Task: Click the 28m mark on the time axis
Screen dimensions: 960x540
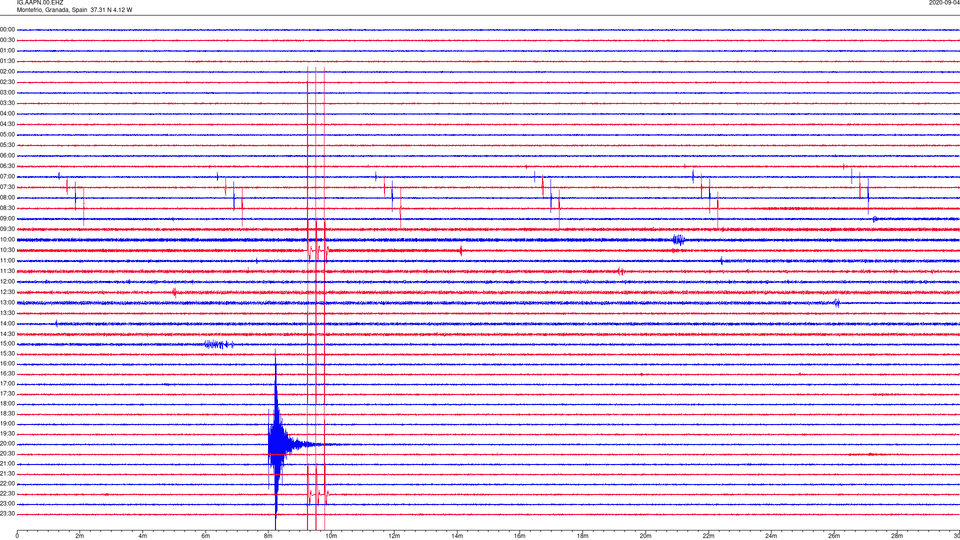Action: (x=897, y=536)
